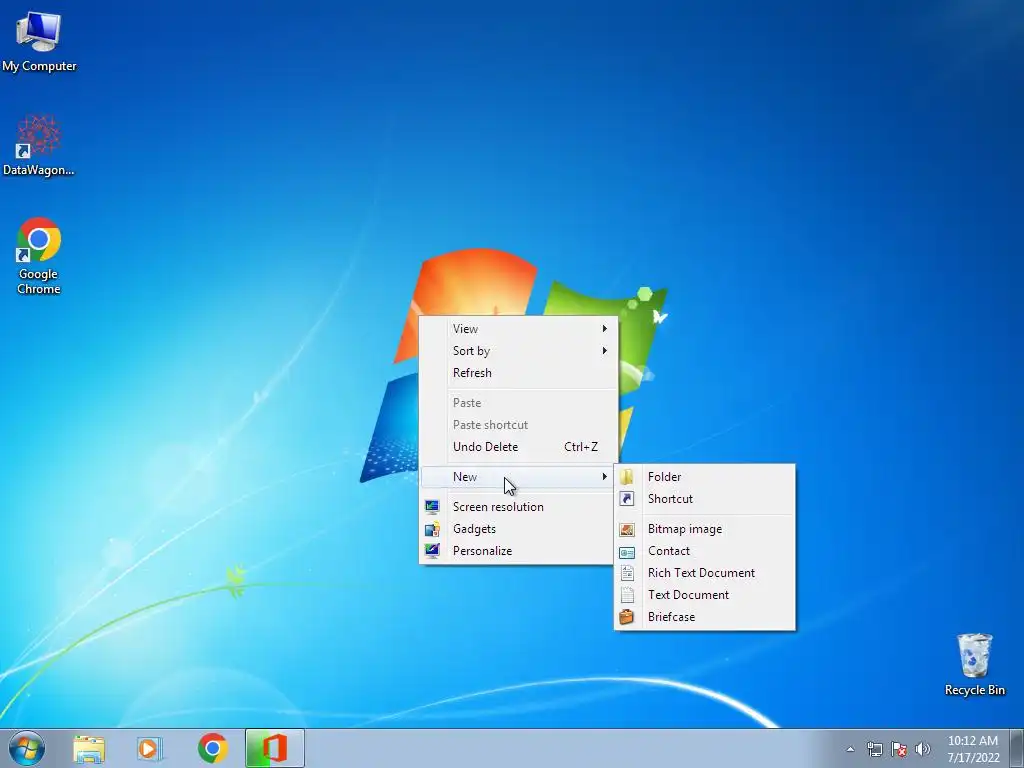Click the Contact card icon

click(x=627, y=552)
